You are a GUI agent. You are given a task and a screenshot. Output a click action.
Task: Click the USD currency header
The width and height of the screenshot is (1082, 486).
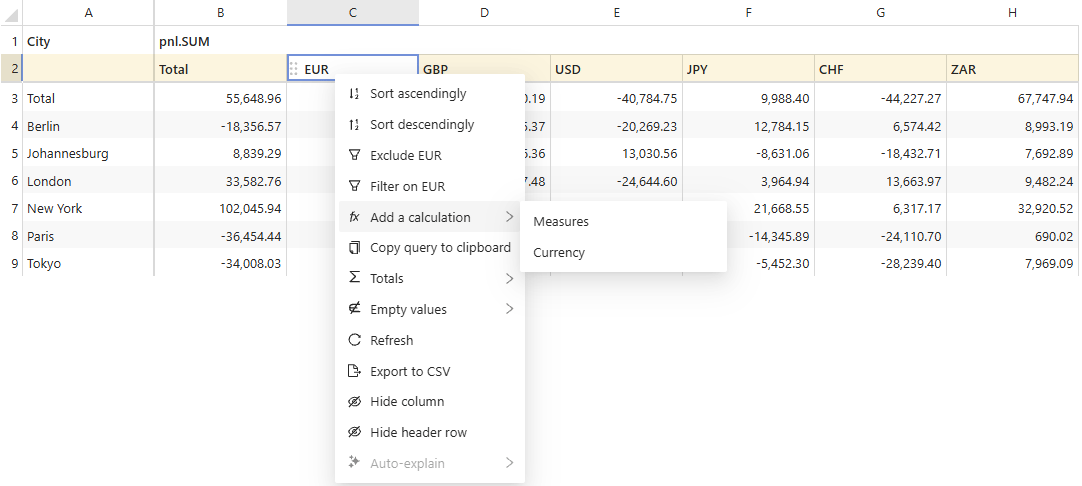pyautogui.click(x=616, y=69)
